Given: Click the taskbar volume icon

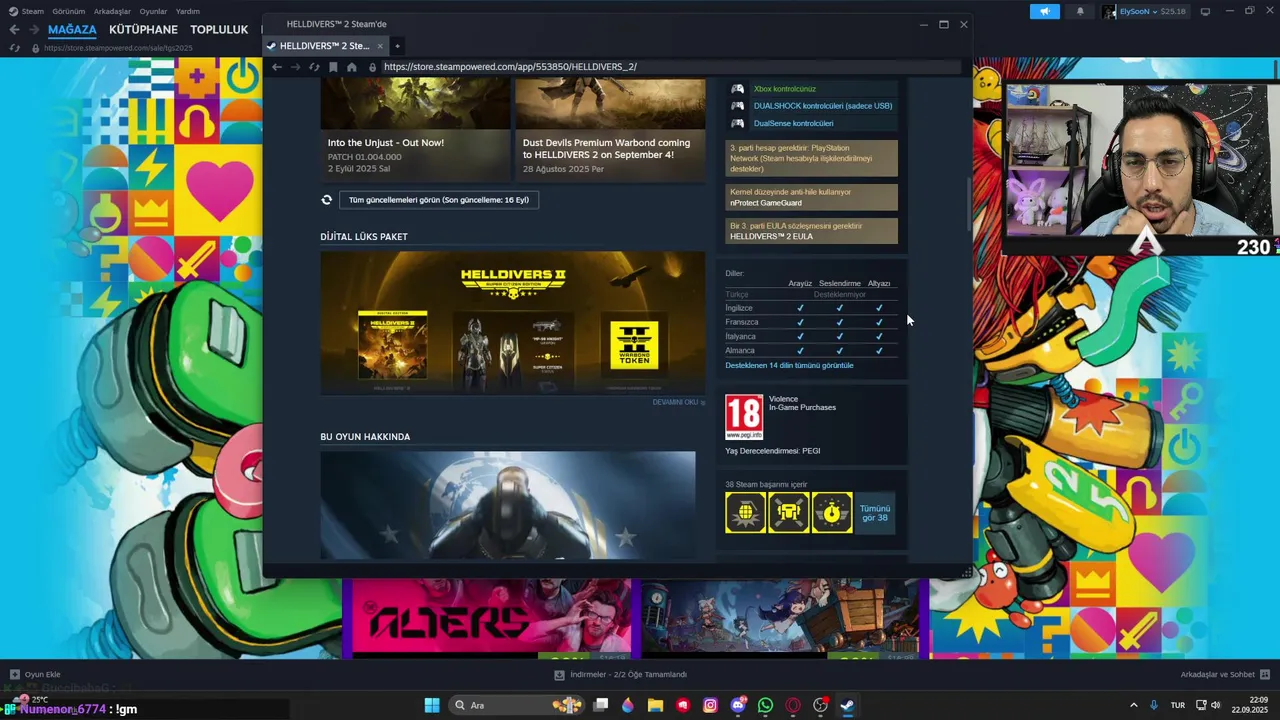Looking at the screenshot, I should [x=1216, y=705].
